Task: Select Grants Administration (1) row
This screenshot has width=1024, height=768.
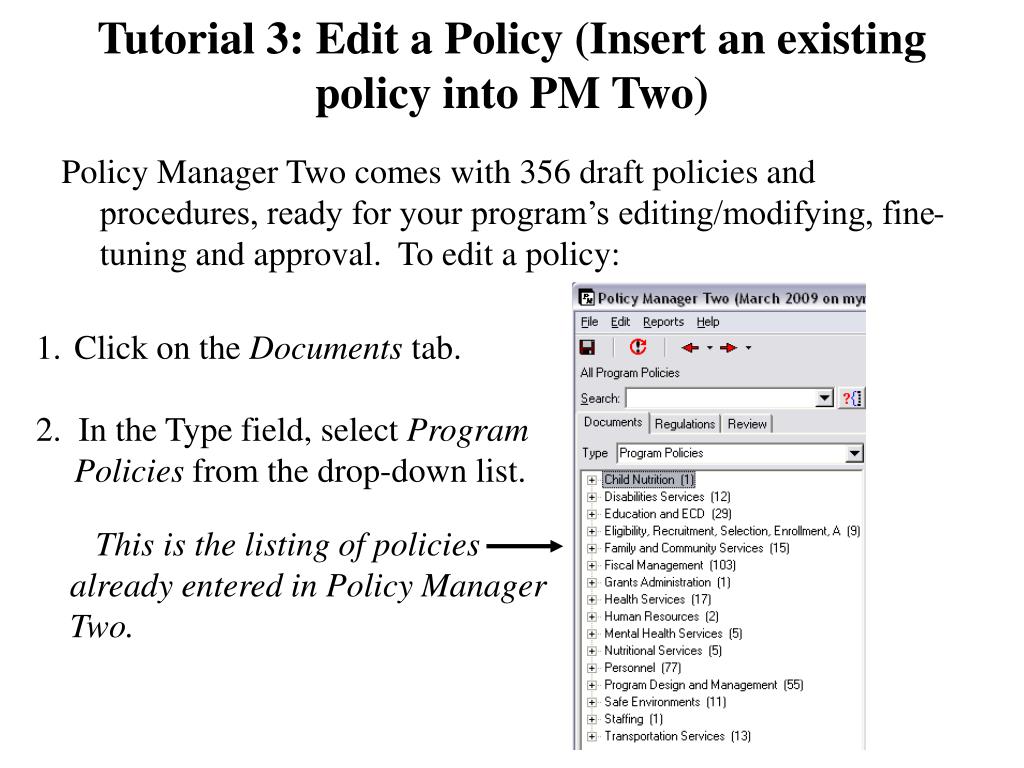Action: coord(667,582)
